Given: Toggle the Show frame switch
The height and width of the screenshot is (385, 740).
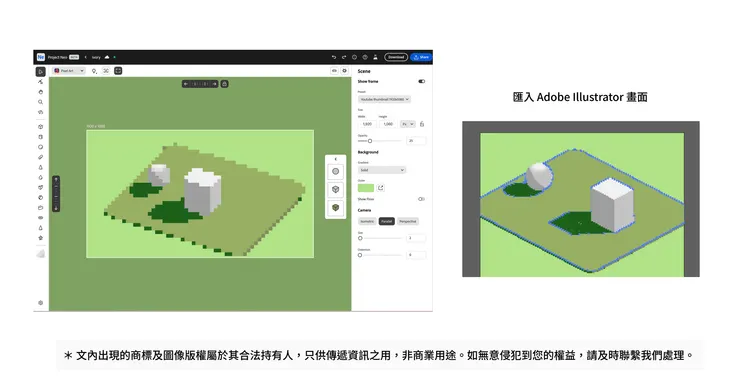Looking at the screenshot, I should (421, 81).
